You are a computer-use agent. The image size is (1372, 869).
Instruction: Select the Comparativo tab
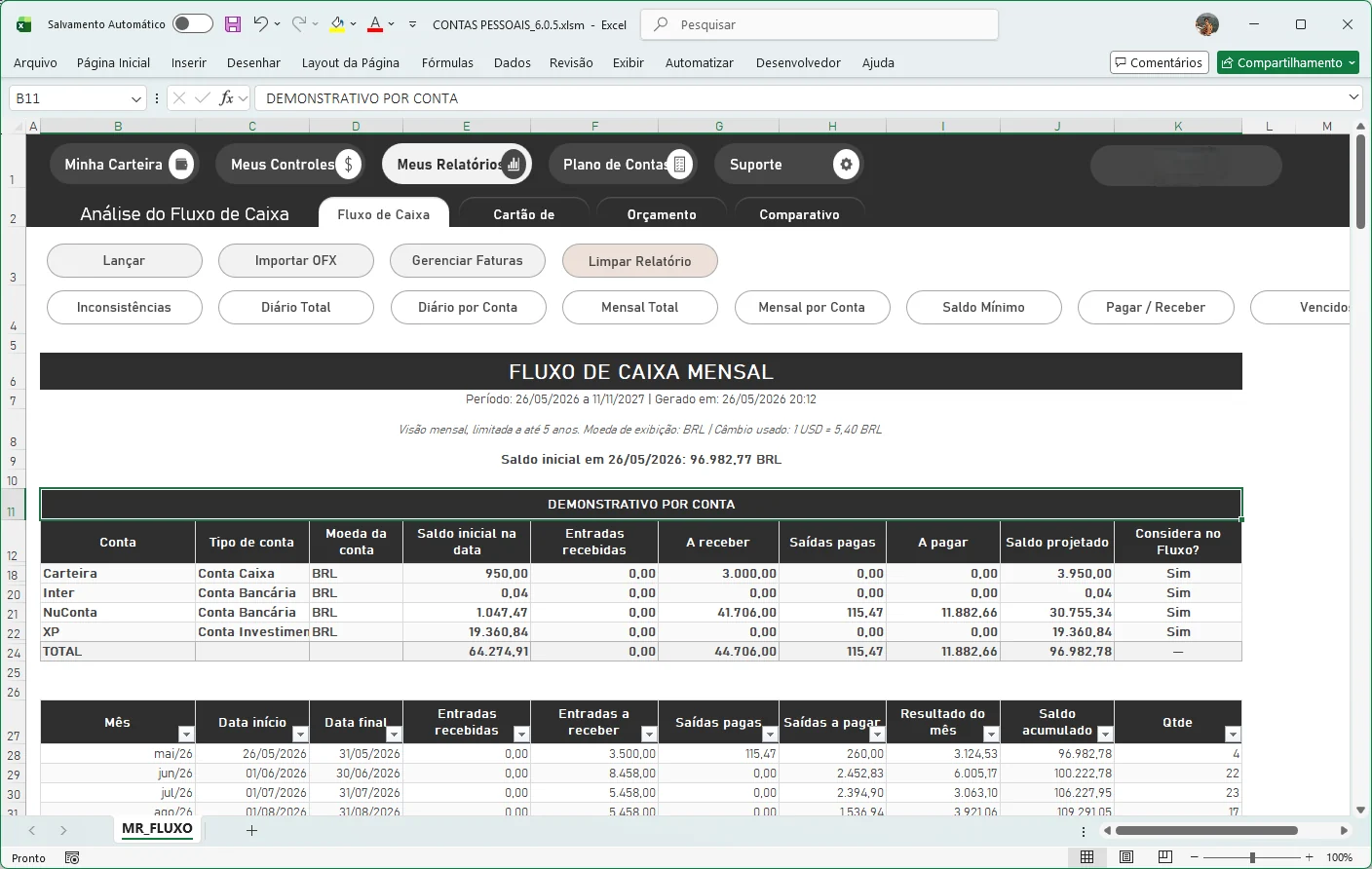pyautogui.click(x=799, y=214)
